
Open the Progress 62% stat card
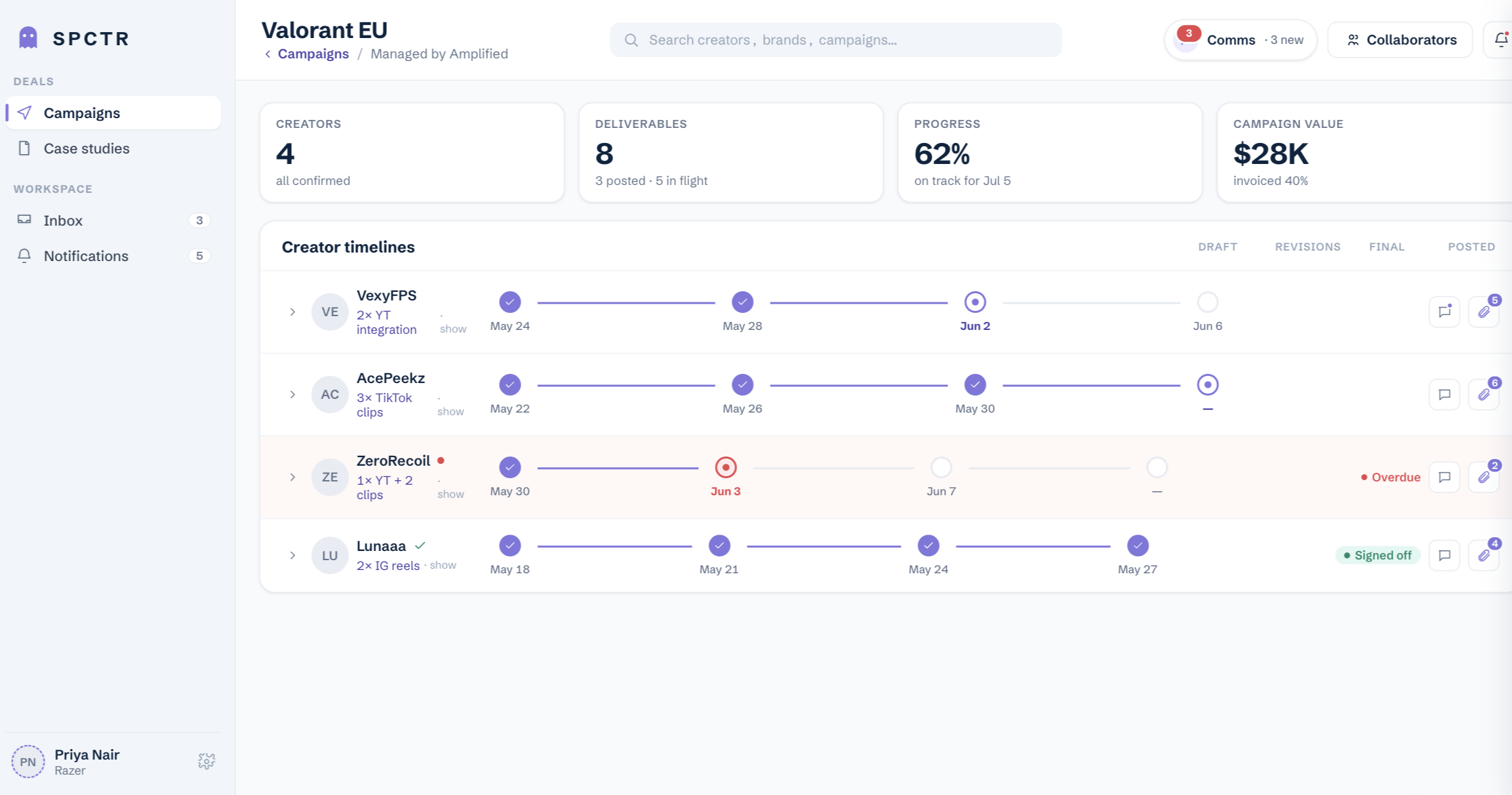(1050, 152)
